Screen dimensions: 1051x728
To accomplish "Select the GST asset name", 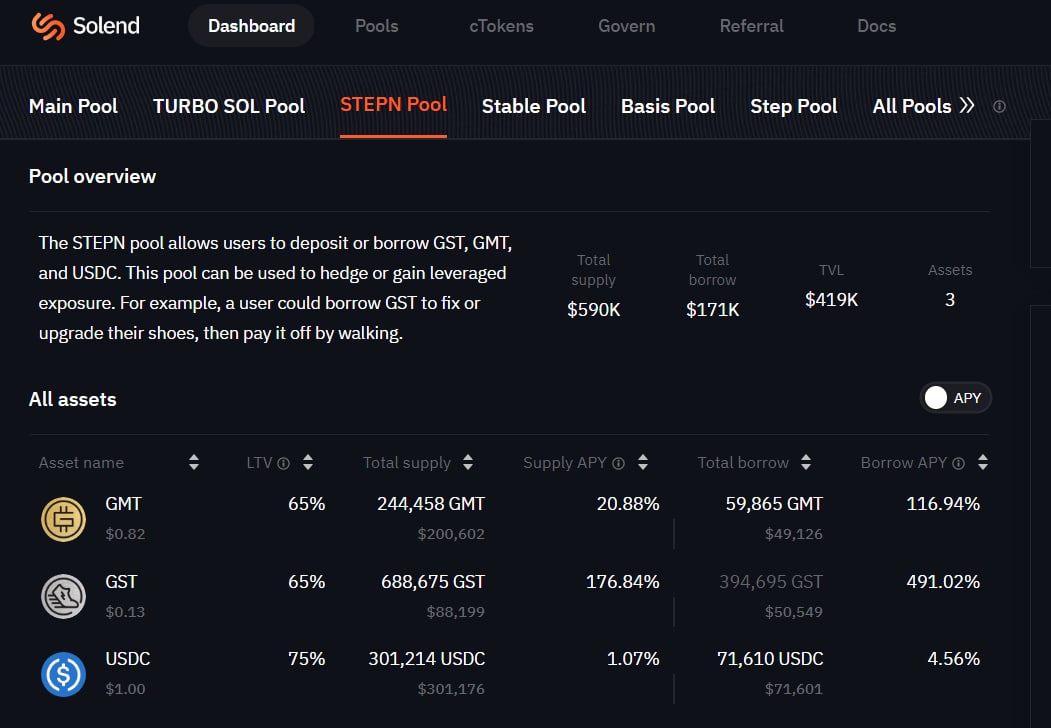I will 121,582.
